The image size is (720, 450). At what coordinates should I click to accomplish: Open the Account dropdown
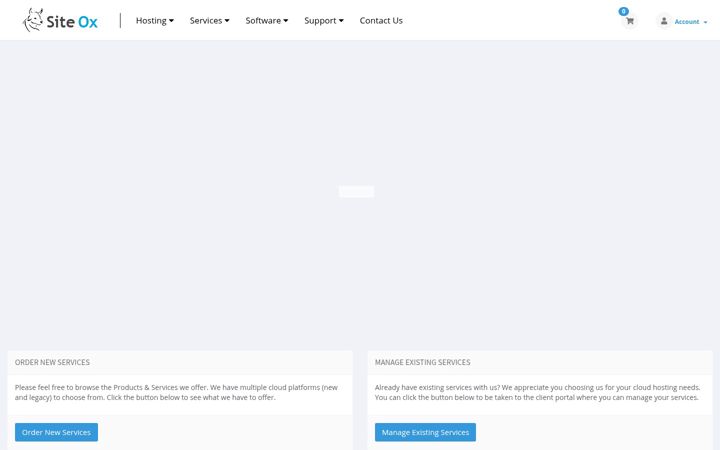point(691,22)
